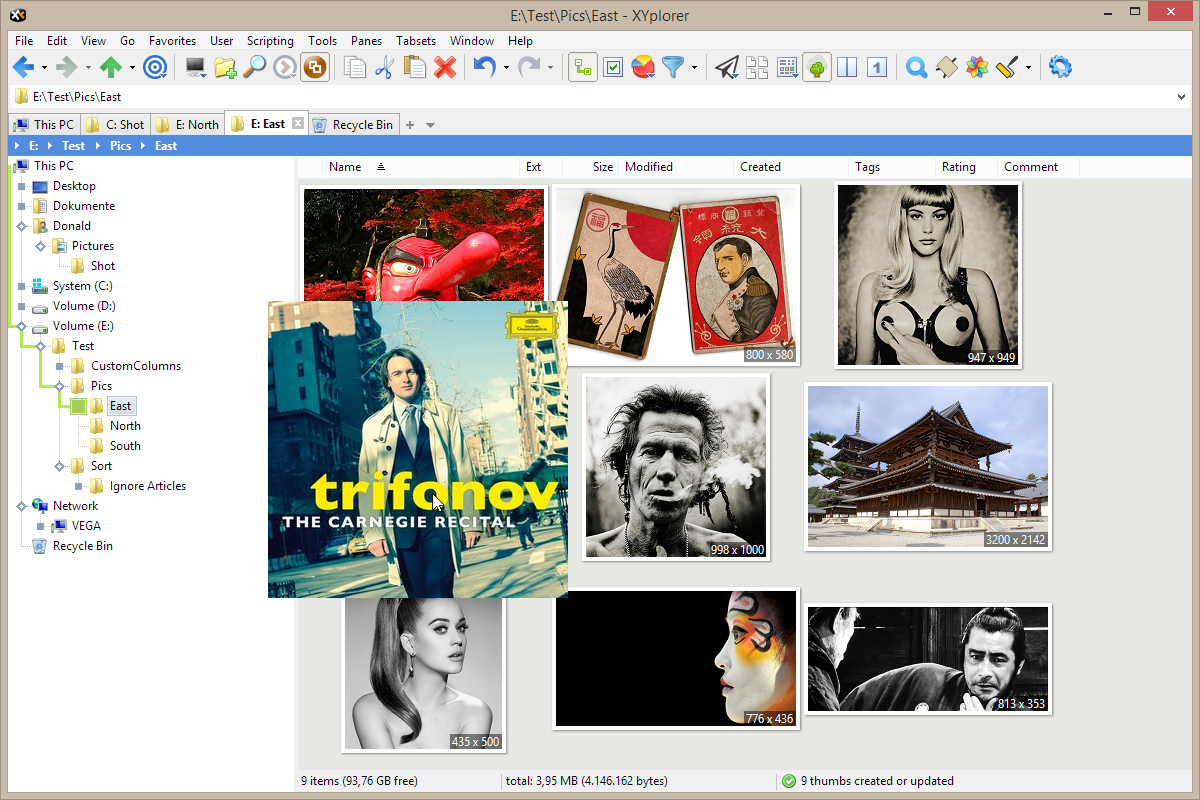Image resolution: width=1200 pixels, height=800 pixels.
Task: Open Configuration with the blue gear icon
Action: pos(1060,68)
